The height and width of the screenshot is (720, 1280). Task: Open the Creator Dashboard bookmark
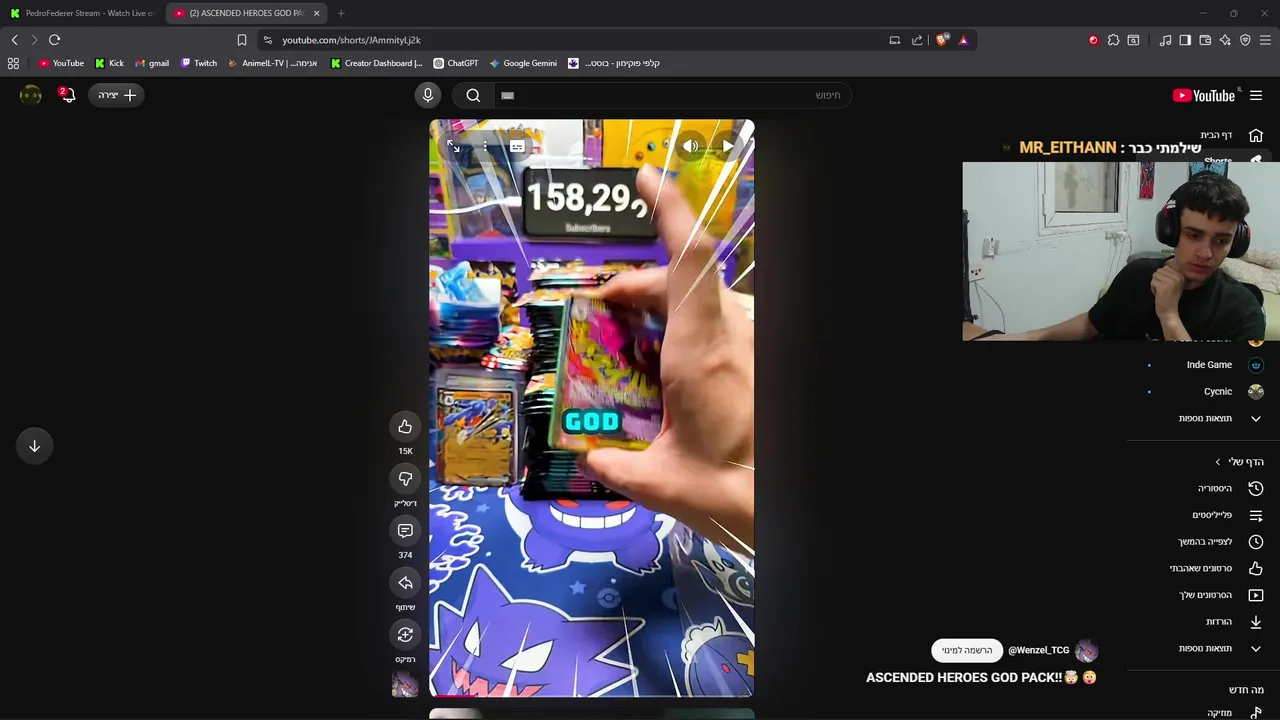coord(376,63)
